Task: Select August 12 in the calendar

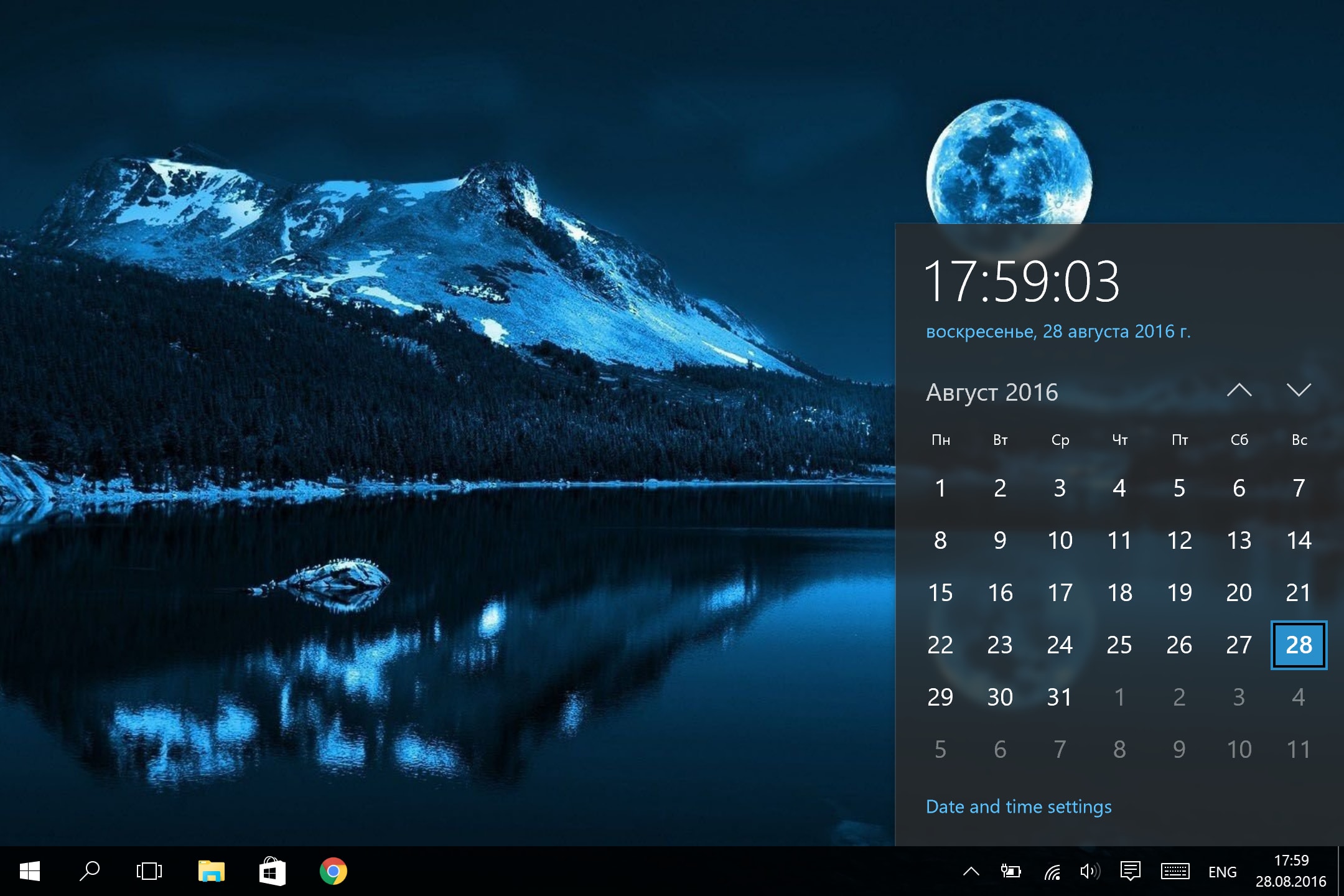Action: tap(1179, 541)
